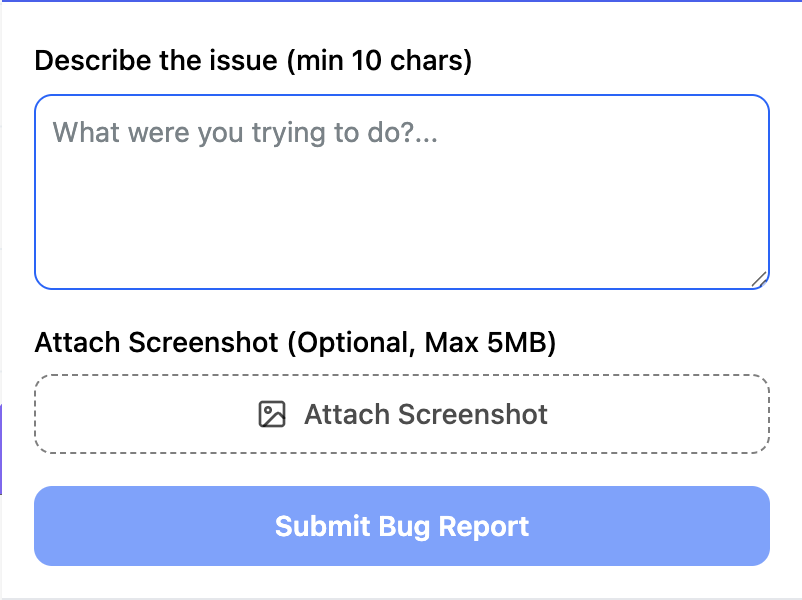Image resolution: width=802 pixels, height=600 pixels.
Task: Click Attach Screenshot to upload a file
Action: (401, 413)
